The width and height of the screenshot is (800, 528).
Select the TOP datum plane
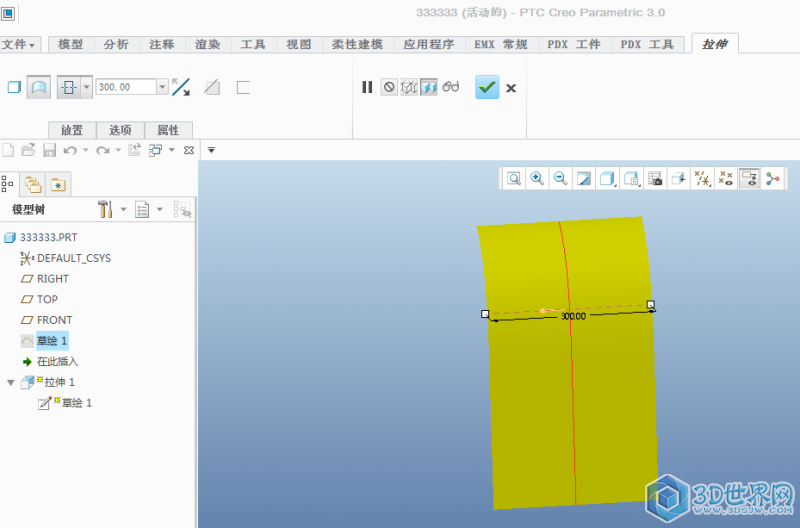(x=47, y=299)
